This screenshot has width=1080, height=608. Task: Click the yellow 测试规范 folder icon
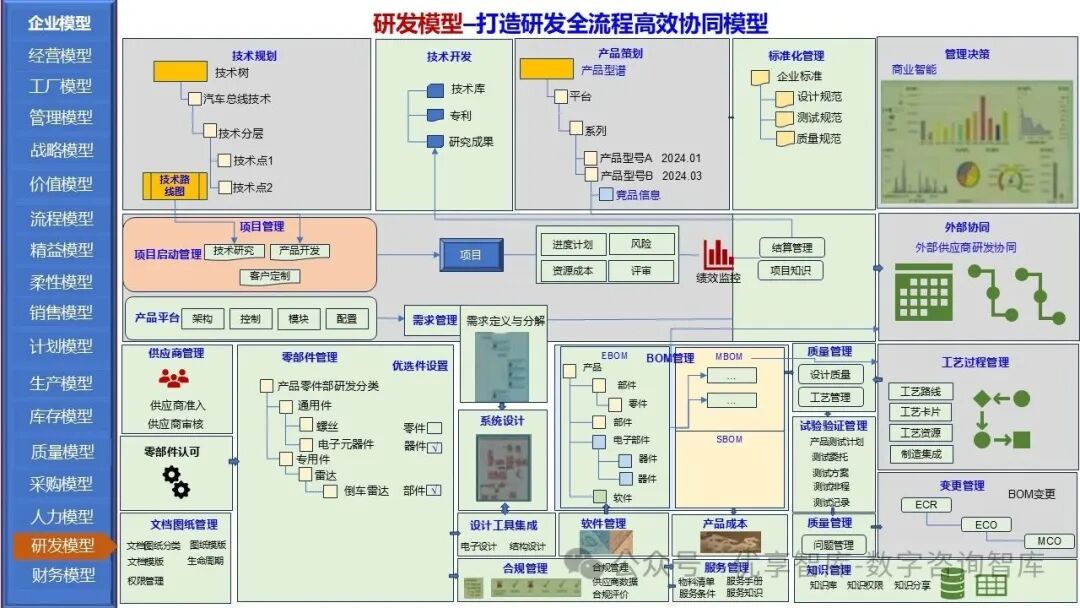[785, 119]
